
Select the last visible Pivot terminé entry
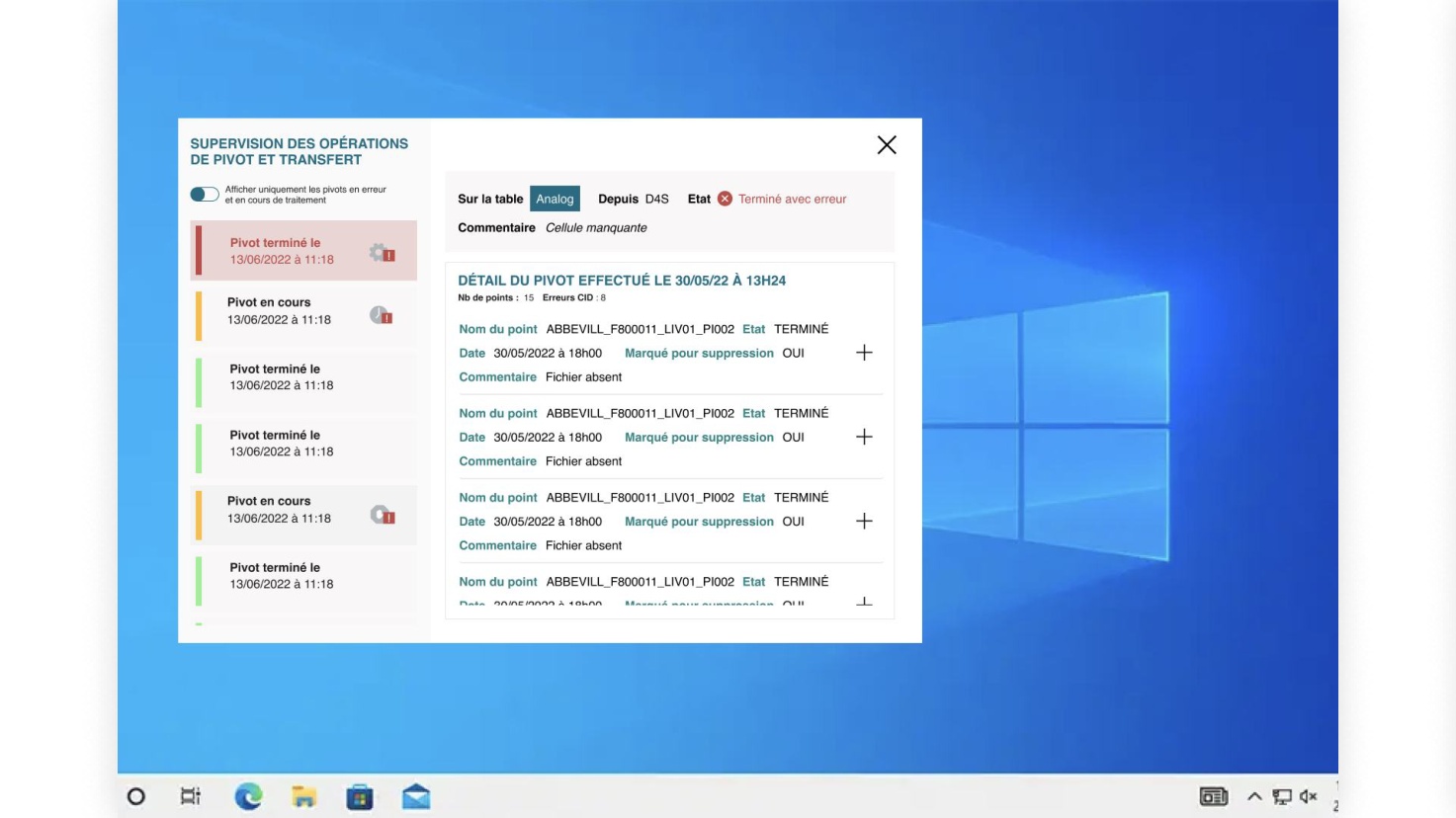tap(303, 576)
